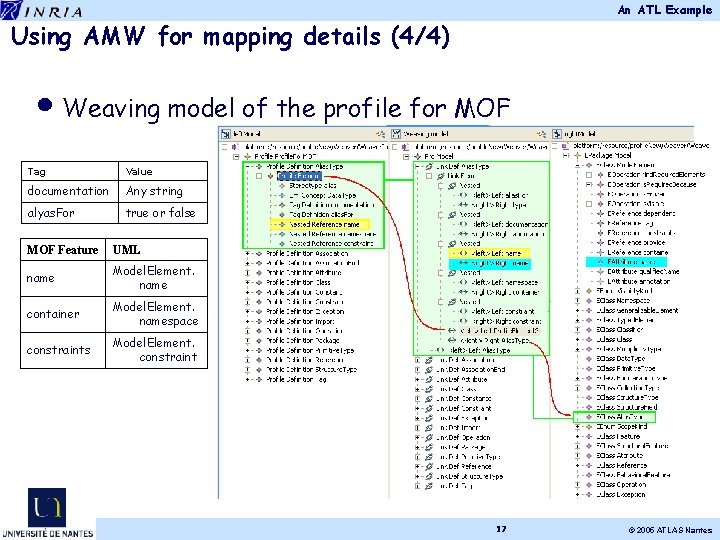Image resolution: width=720 pixels, height=540 pixels.
Task: Collapse the LinkDef AliasType node
Action: (x=418, y=166)
